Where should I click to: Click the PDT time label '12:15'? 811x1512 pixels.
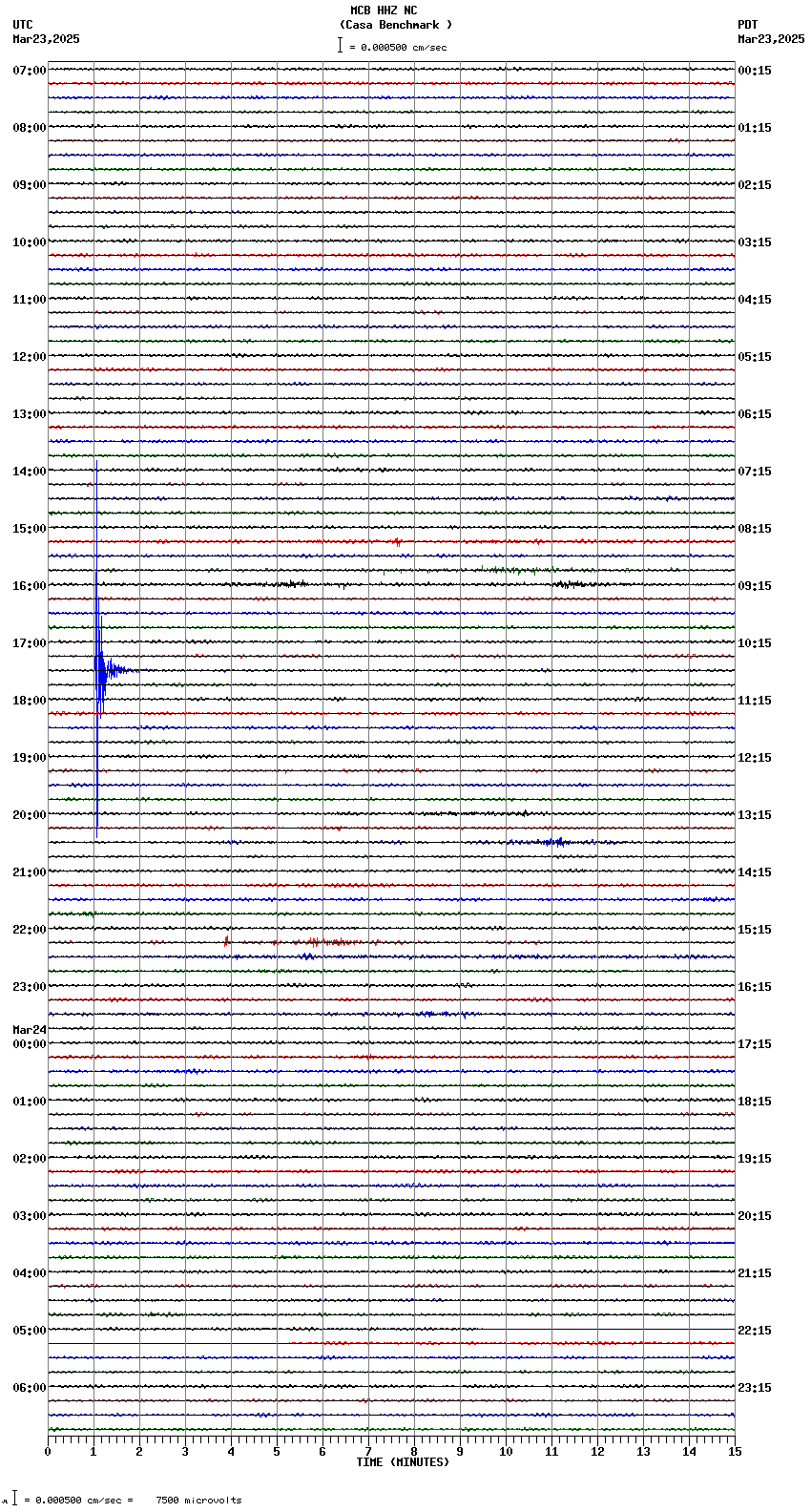(x=755, y=758)
